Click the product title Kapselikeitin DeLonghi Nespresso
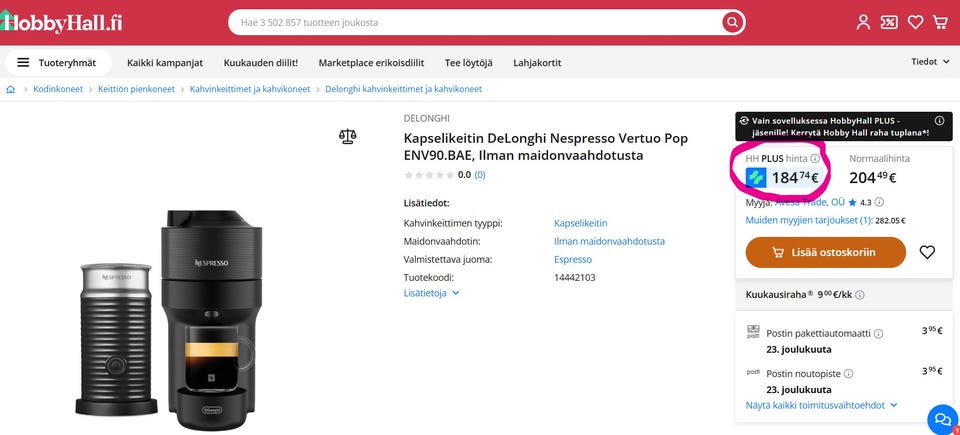Viewport: 960px width, 435px height. click(546, 146)
